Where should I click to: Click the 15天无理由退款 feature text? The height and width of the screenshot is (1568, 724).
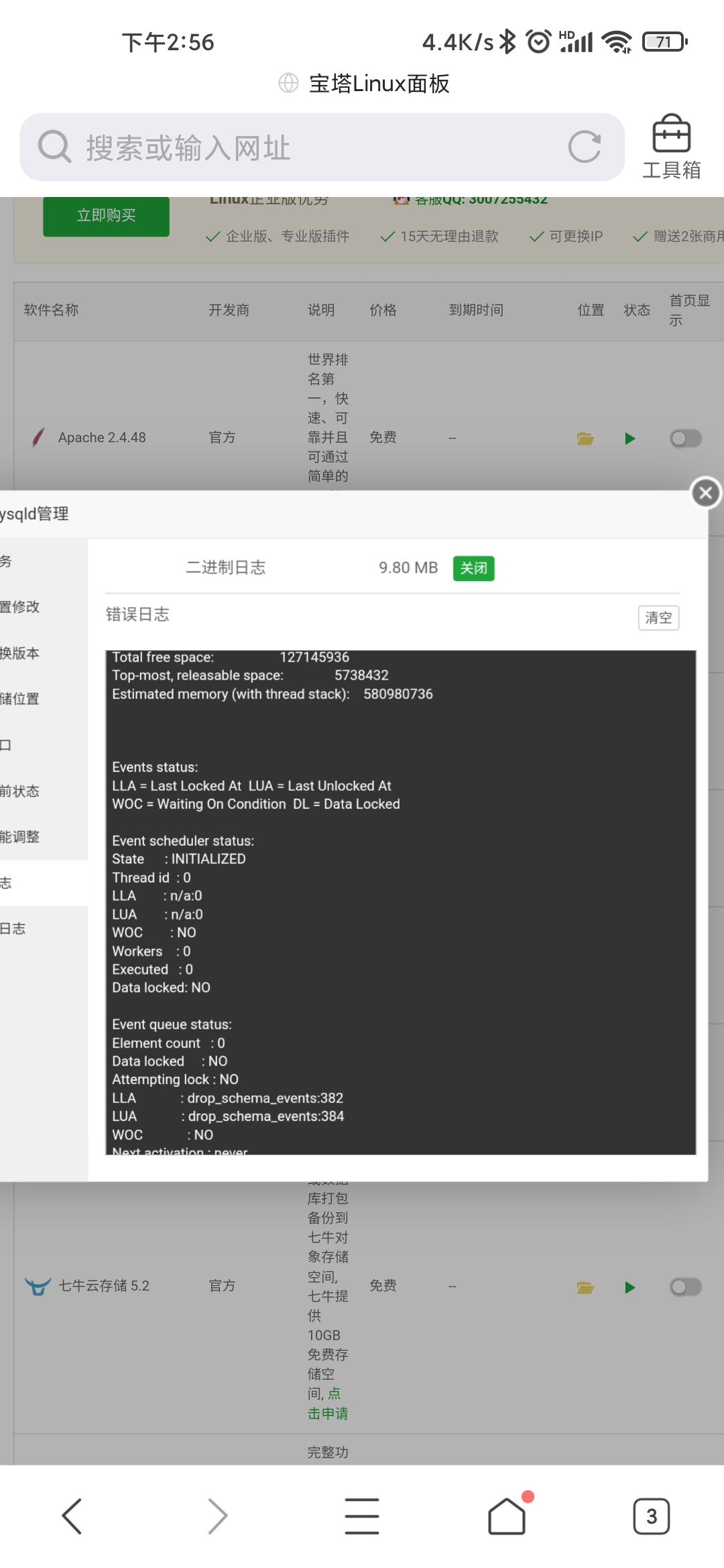click(x=449, y=236)
